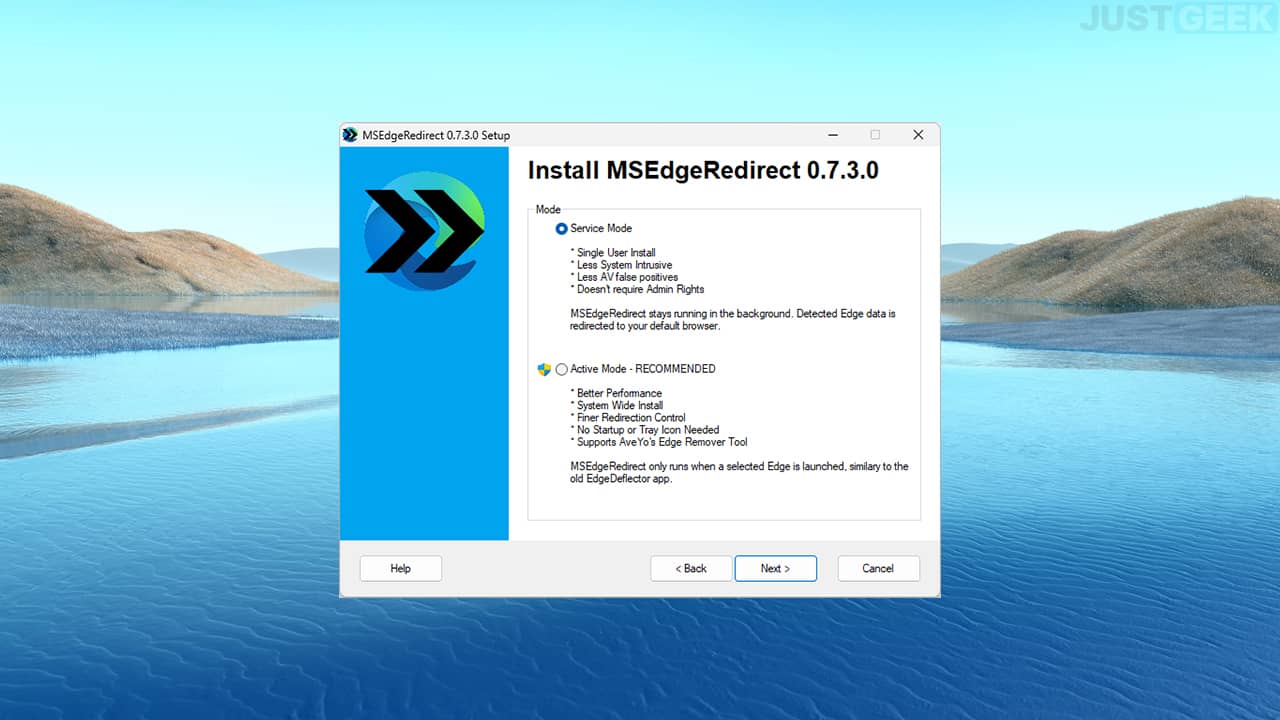
Task: Click the "Install MSEdgeRedirect 0.7.3.0" heading
Action: (x=703, y=170)
